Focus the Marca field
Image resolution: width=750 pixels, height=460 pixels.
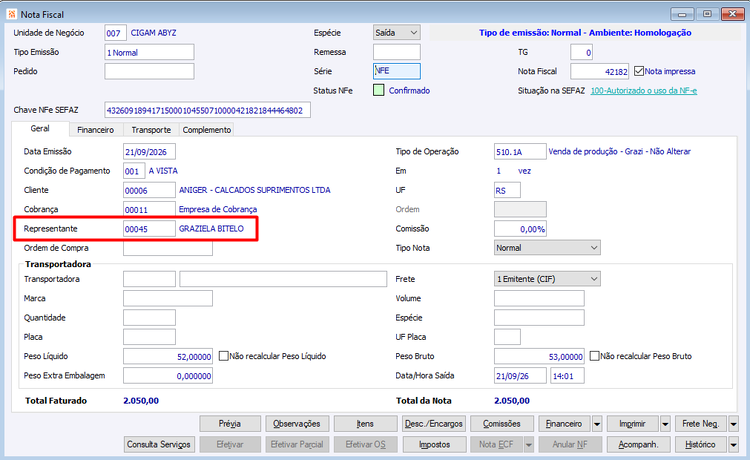point(168,298)
